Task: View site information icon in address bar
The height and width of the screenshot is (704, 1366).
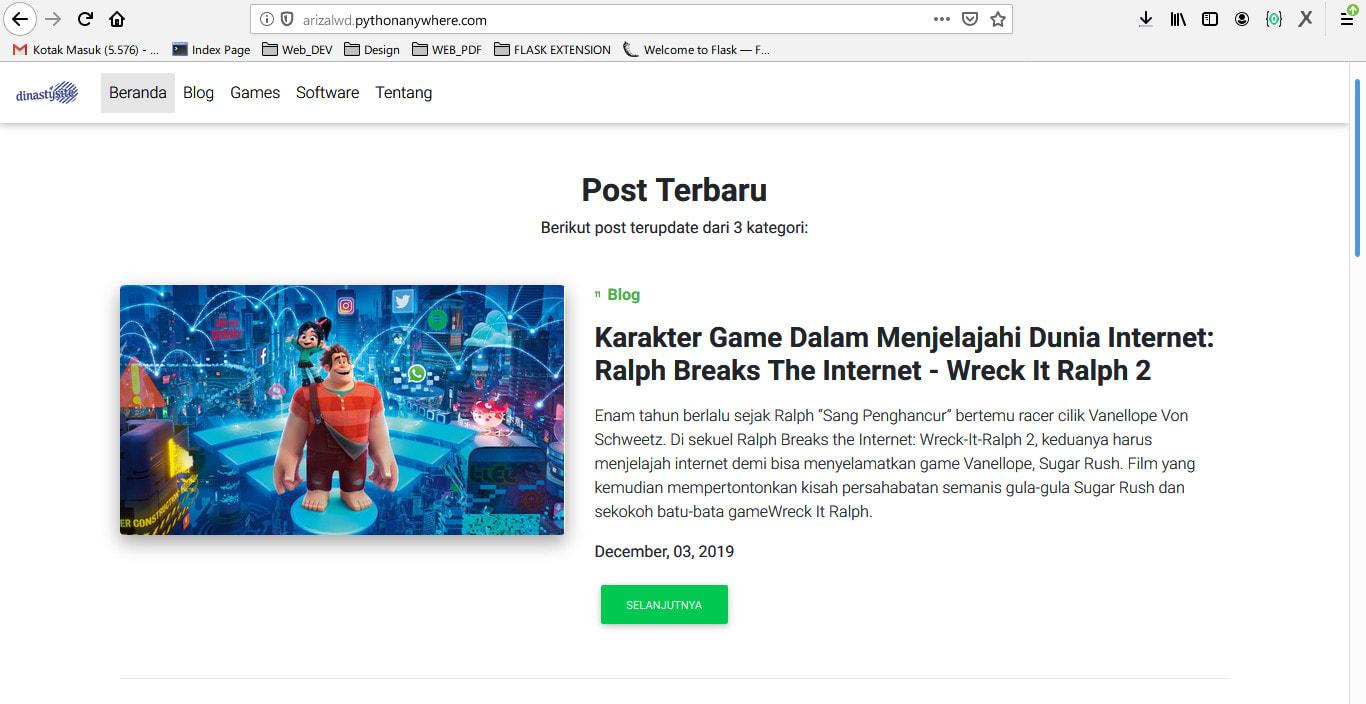Action: (x=267, y=19)
